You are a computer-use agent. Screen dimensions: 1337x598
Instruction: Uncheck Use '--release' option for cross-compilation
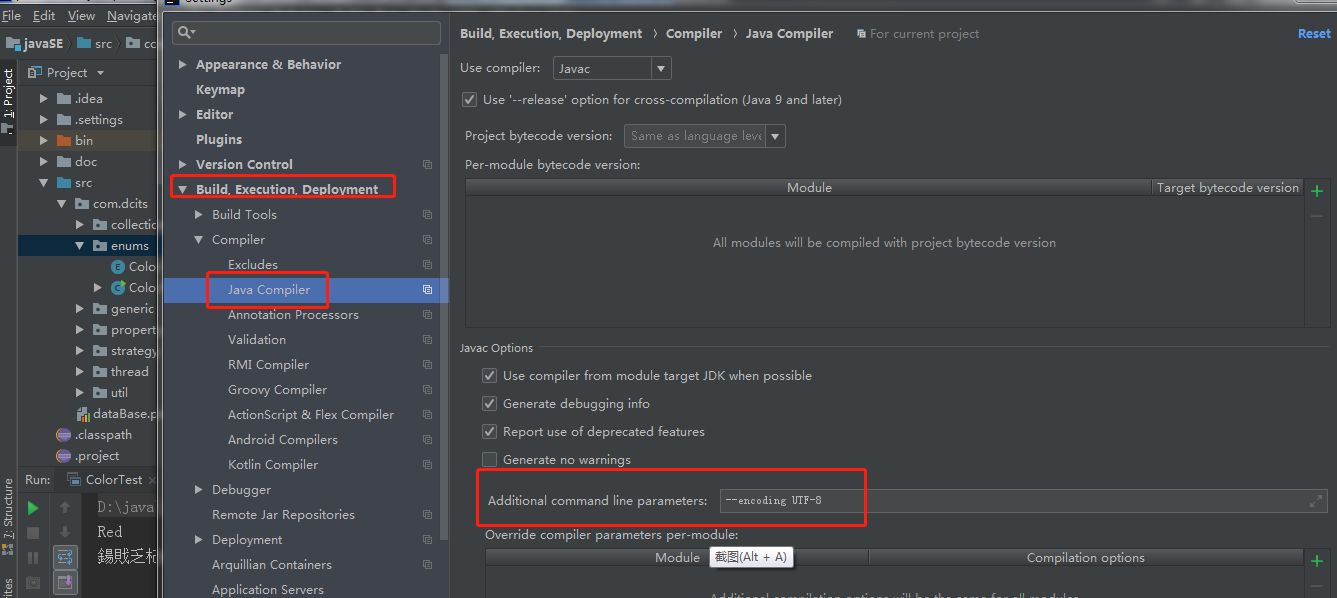pyautogui.click(x=469, y=99)
